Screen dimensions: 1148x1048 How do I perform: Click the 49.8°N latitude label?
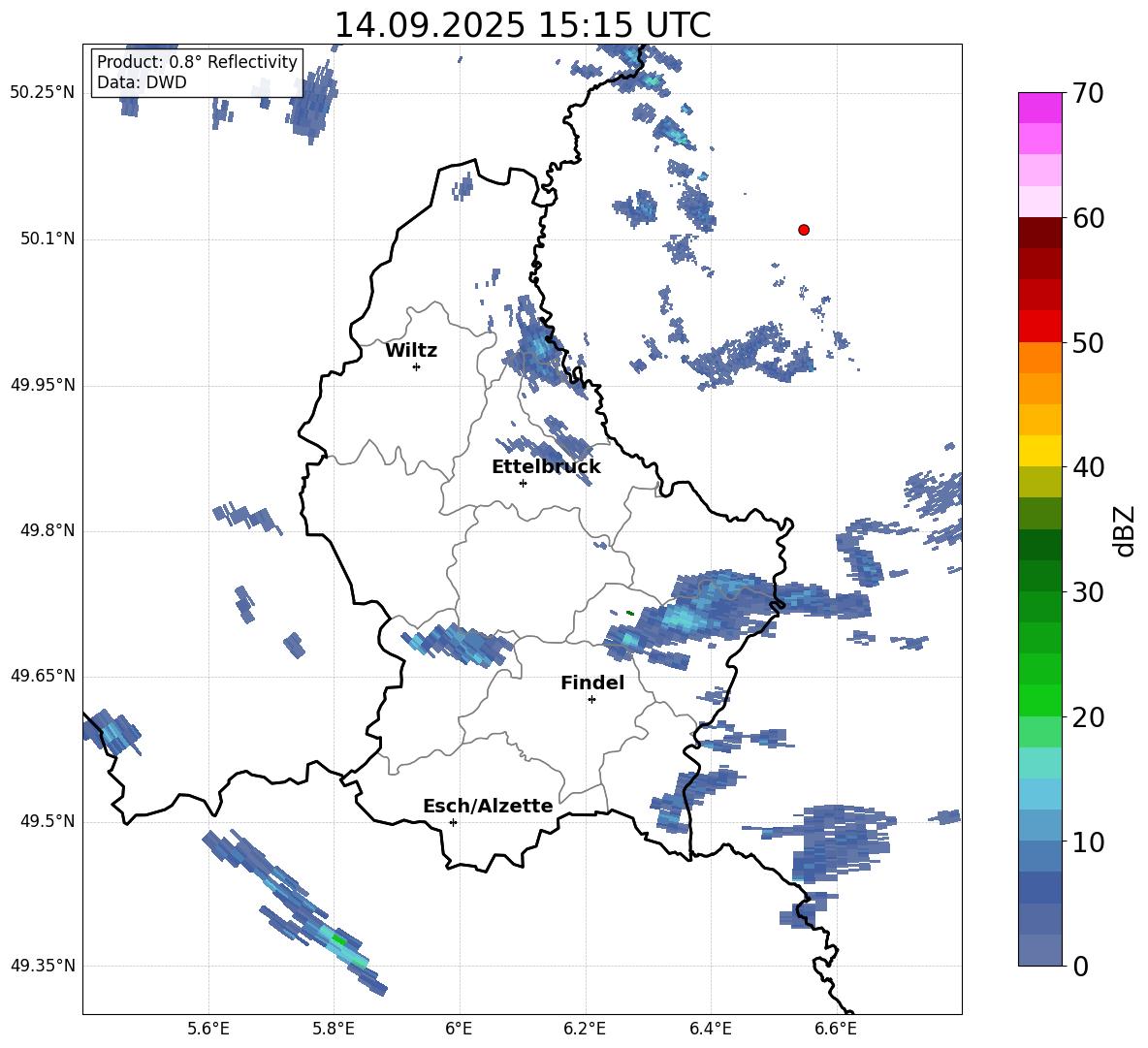pyautogui.click(x=48, y=530)
